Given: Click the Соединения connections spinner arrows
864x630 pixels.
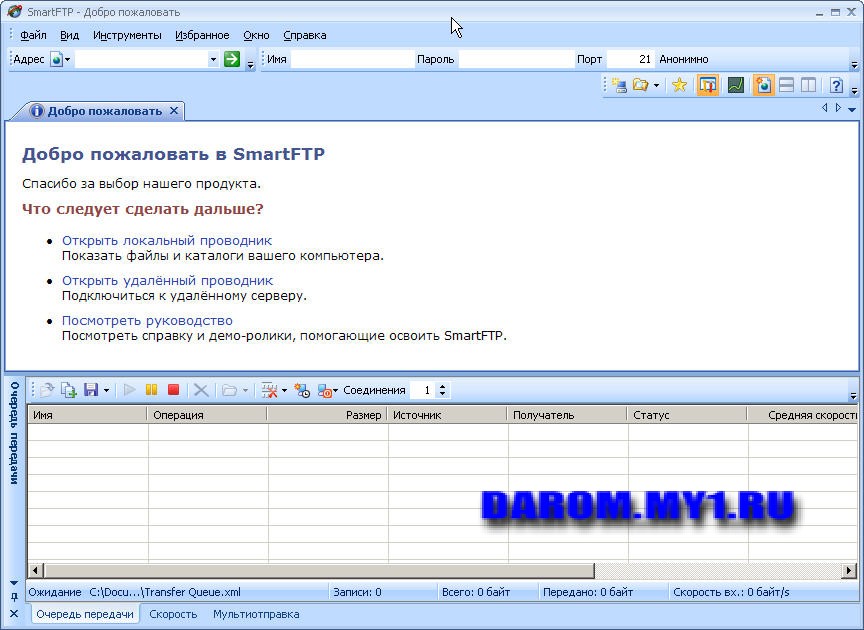Looking at the screenshot, I should coord(442,390).
